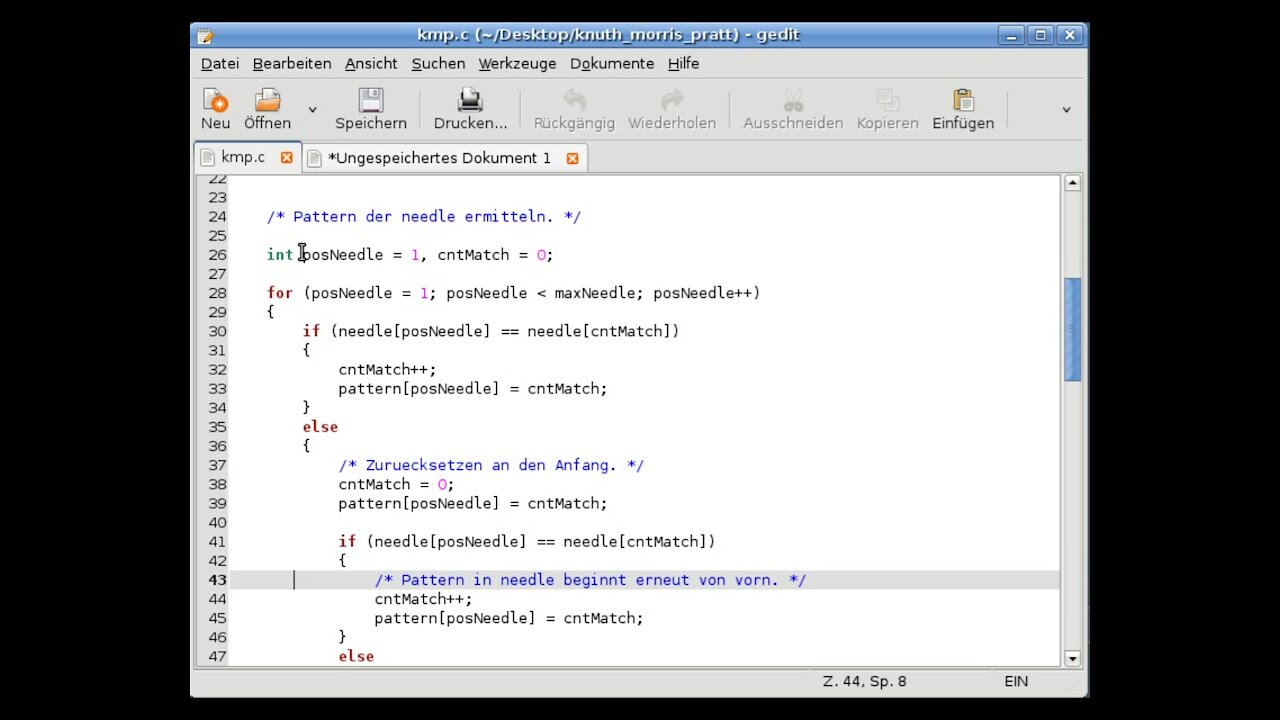Switch to Ungespeichertes Dokument 1 tab
Screen dimensions: 1280x720
[x=439, y=158]
